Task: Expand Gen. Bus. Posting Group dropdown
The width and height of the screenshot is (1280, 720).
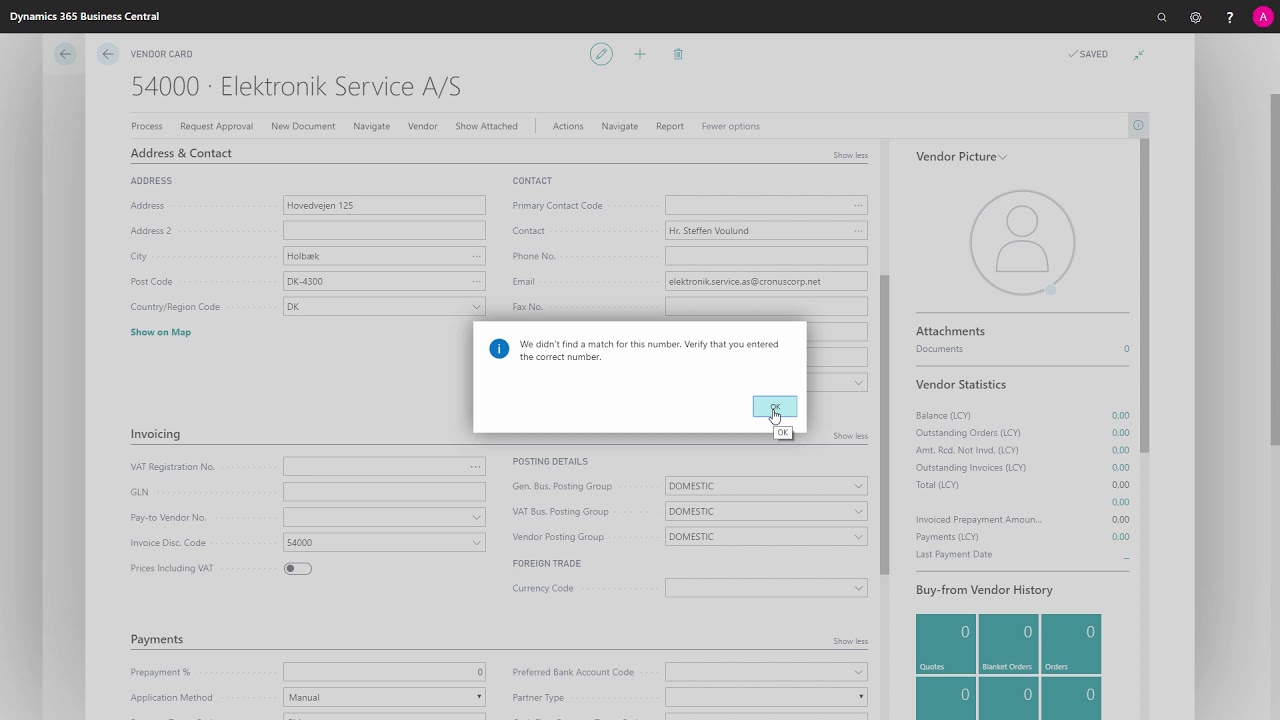Action: 858,486
